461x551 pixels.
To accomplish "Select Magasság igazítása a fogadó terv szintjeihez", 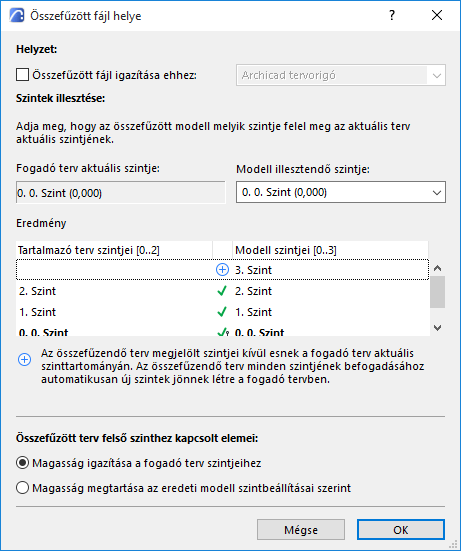I will pos(22,463).
